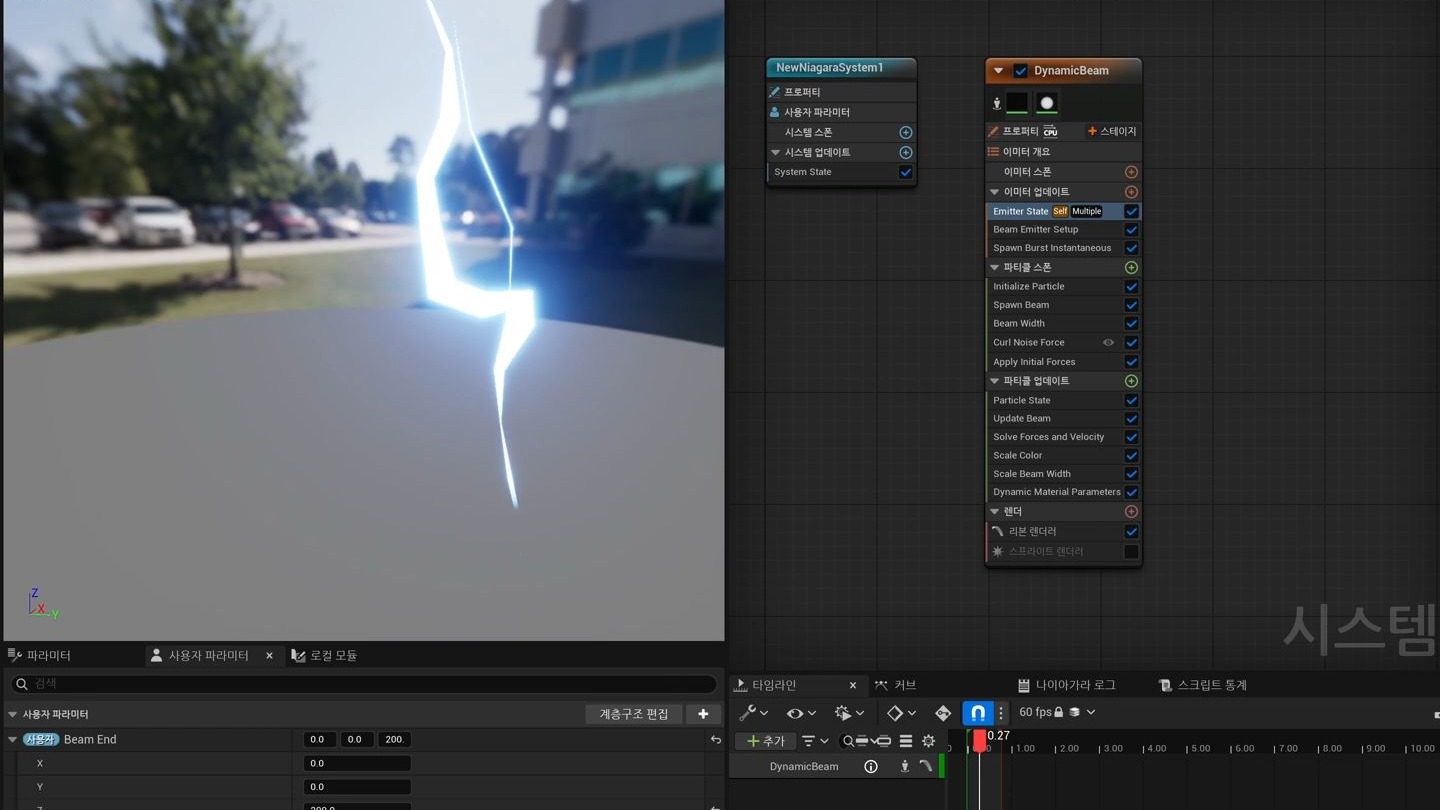Open the 나이아가라 로그 tab
1440x810 pixels.
tap(1066, 686)
